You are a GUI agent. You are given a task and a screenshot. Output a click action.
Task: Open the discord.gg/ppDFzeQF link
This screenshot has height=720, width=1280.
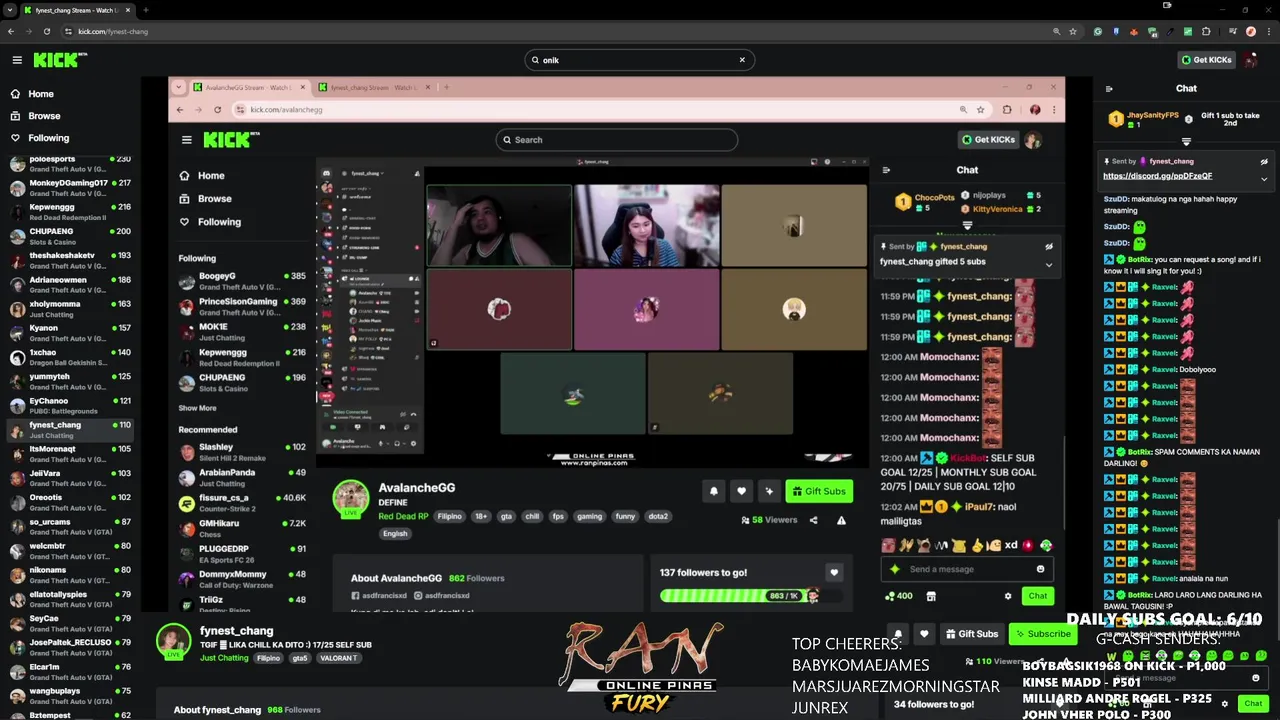point(1157,176)
